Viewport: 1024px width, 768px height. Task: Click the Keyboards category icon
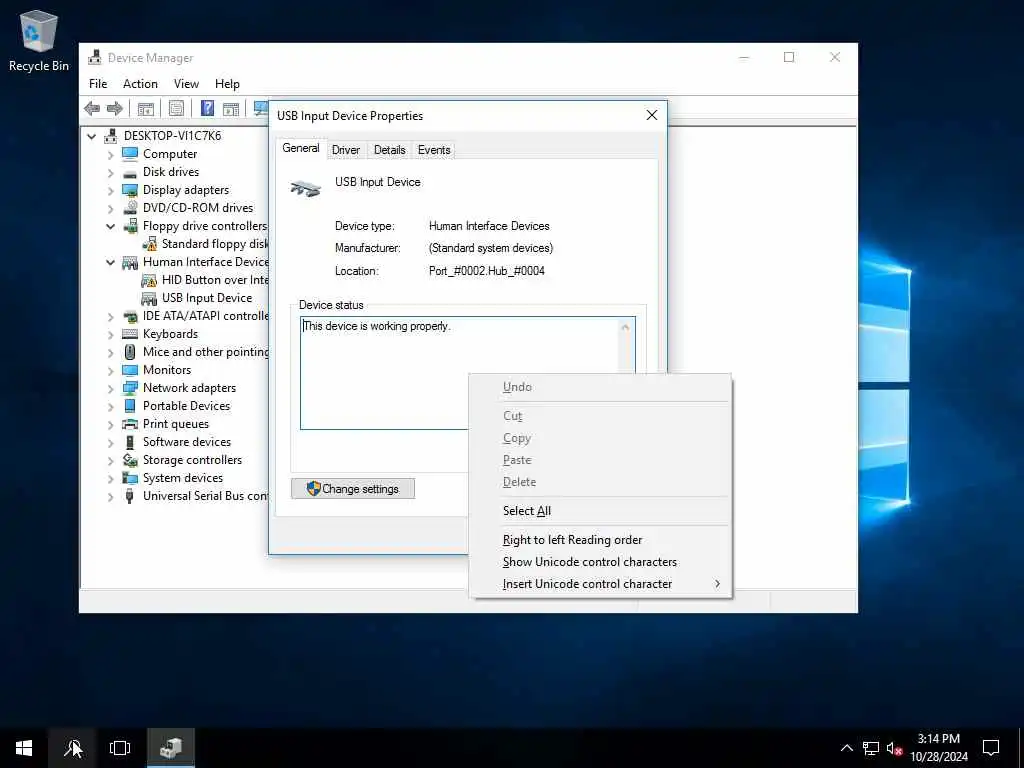tap(130, 334)
